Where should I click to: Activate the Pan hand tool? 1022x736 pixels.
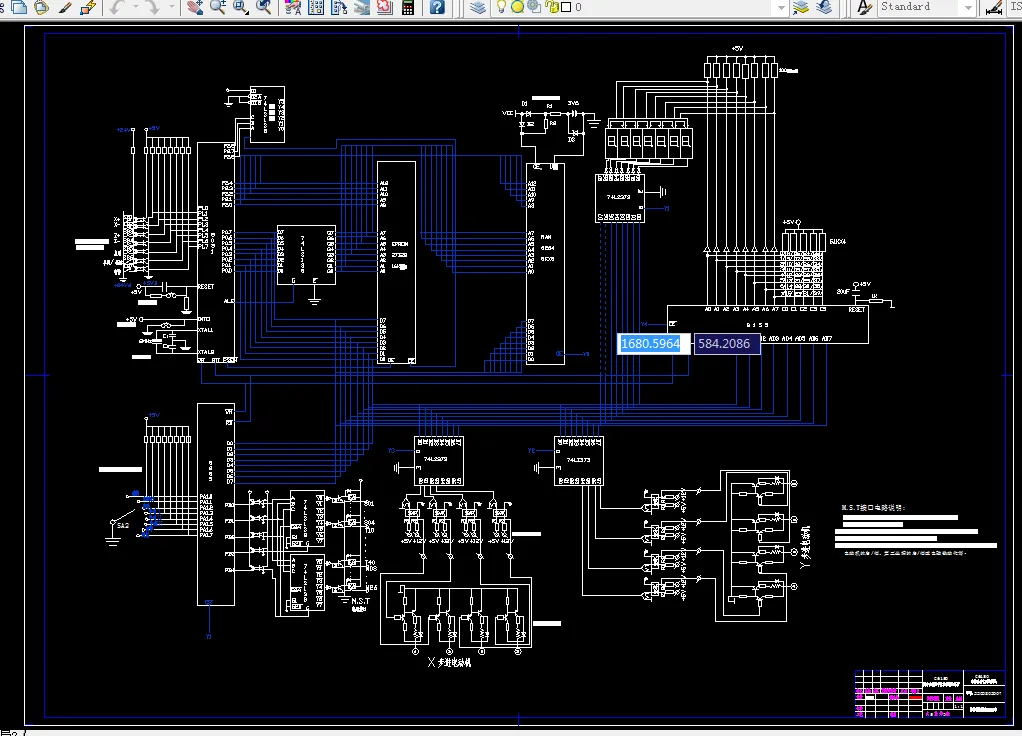[x=195, y=7]
